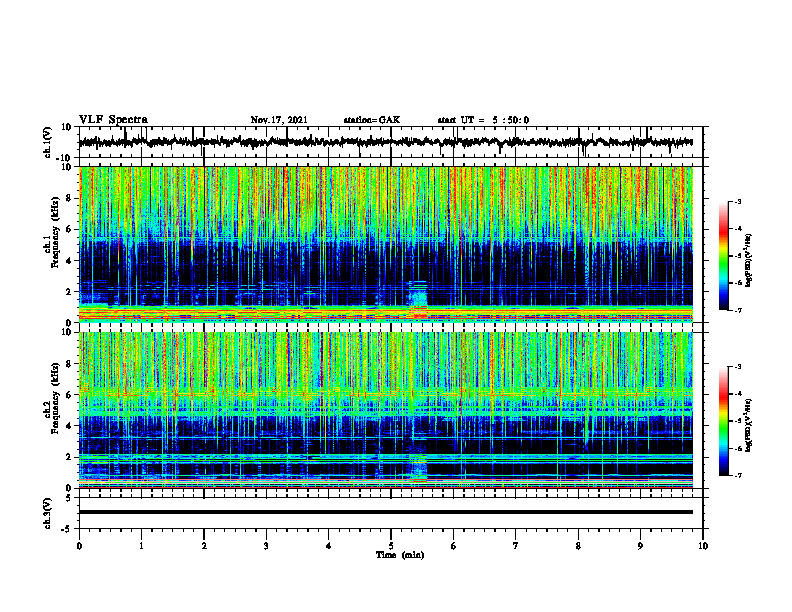Click the "-5" label on ch.2 colorbar
The width and height of the screenshot is (792, 612).
[x=738, y=421]
